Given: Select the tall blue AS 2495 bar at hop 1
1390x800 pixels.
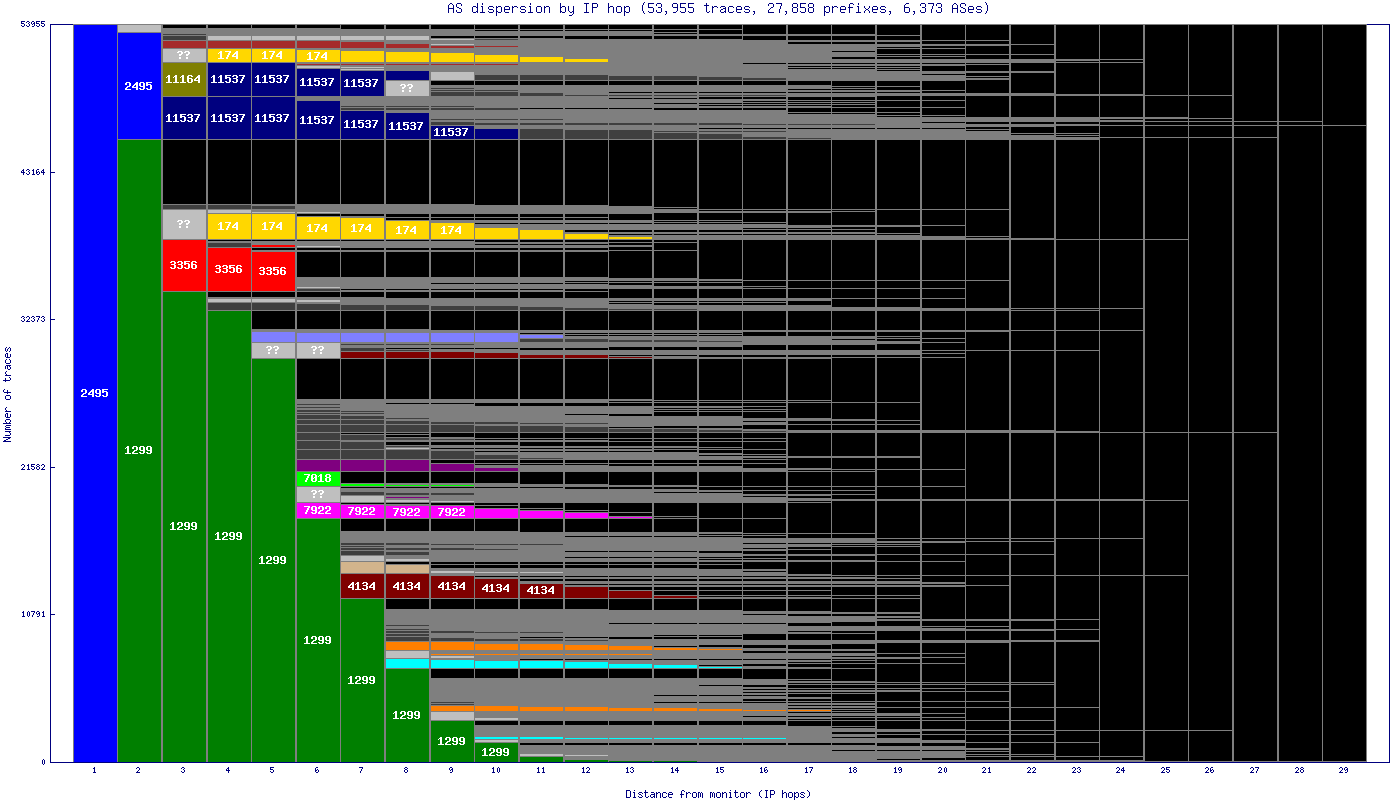Looking at the screenshot, I should pyautogui.click(x=95, y=393).
